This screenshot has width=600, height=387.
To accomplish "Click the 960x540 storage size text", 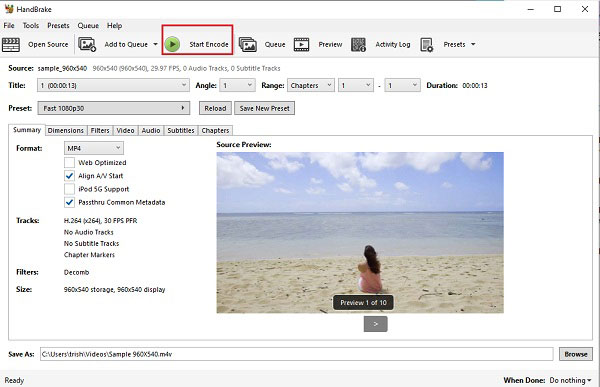I will click(114, 289).
